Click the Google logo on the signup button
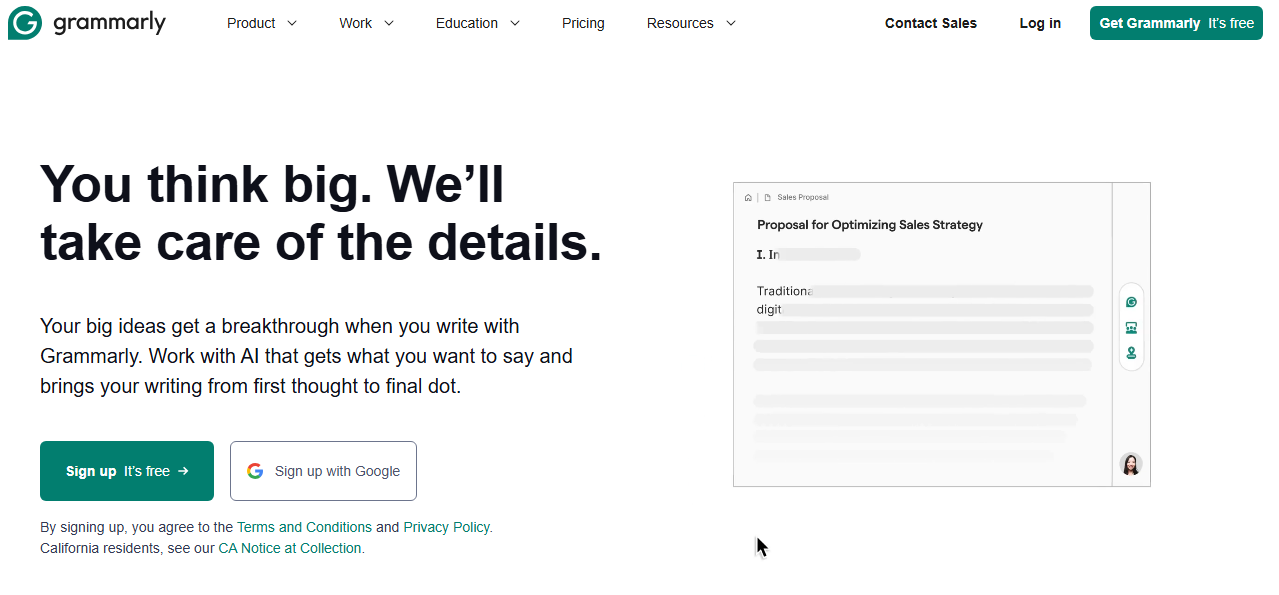 click(x=255, y=471)
